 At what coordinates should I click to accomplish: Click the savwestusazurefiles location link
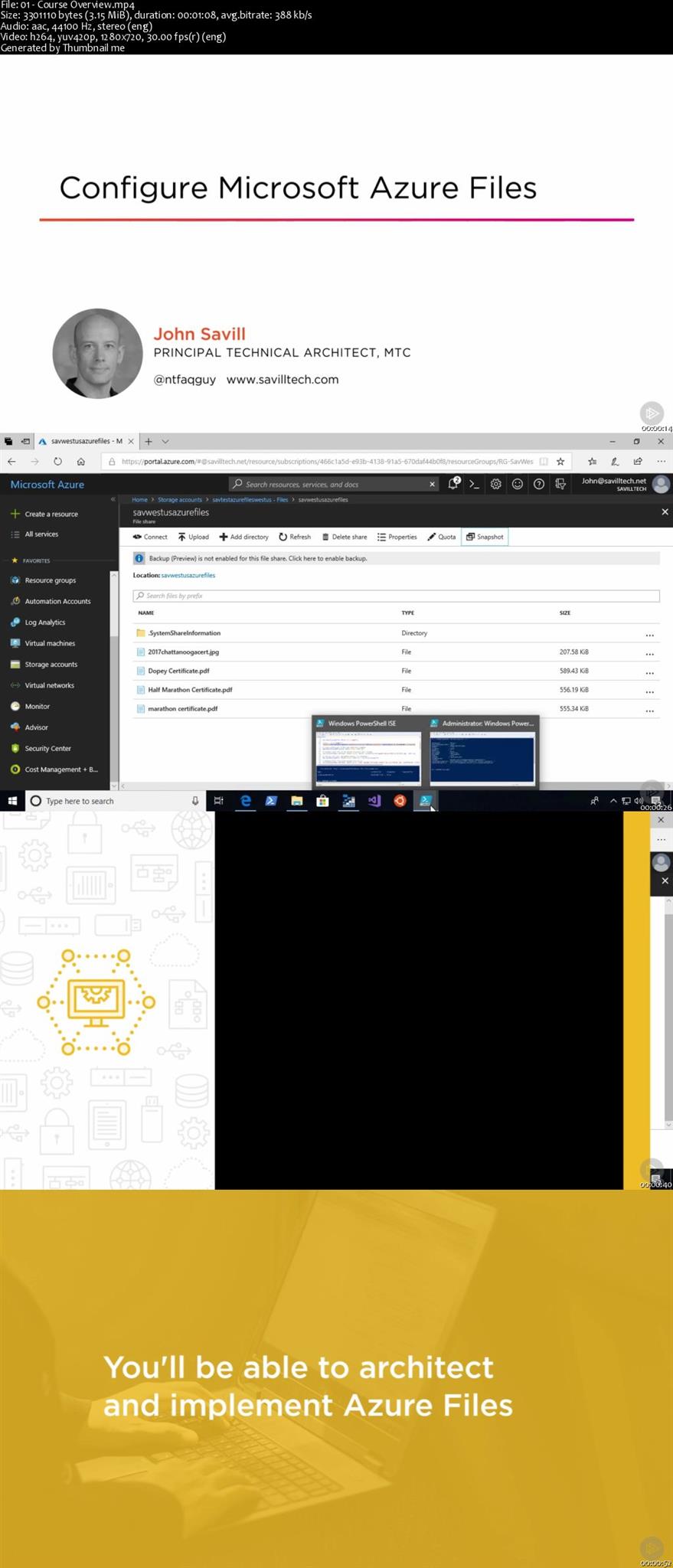tap(188, 575)
